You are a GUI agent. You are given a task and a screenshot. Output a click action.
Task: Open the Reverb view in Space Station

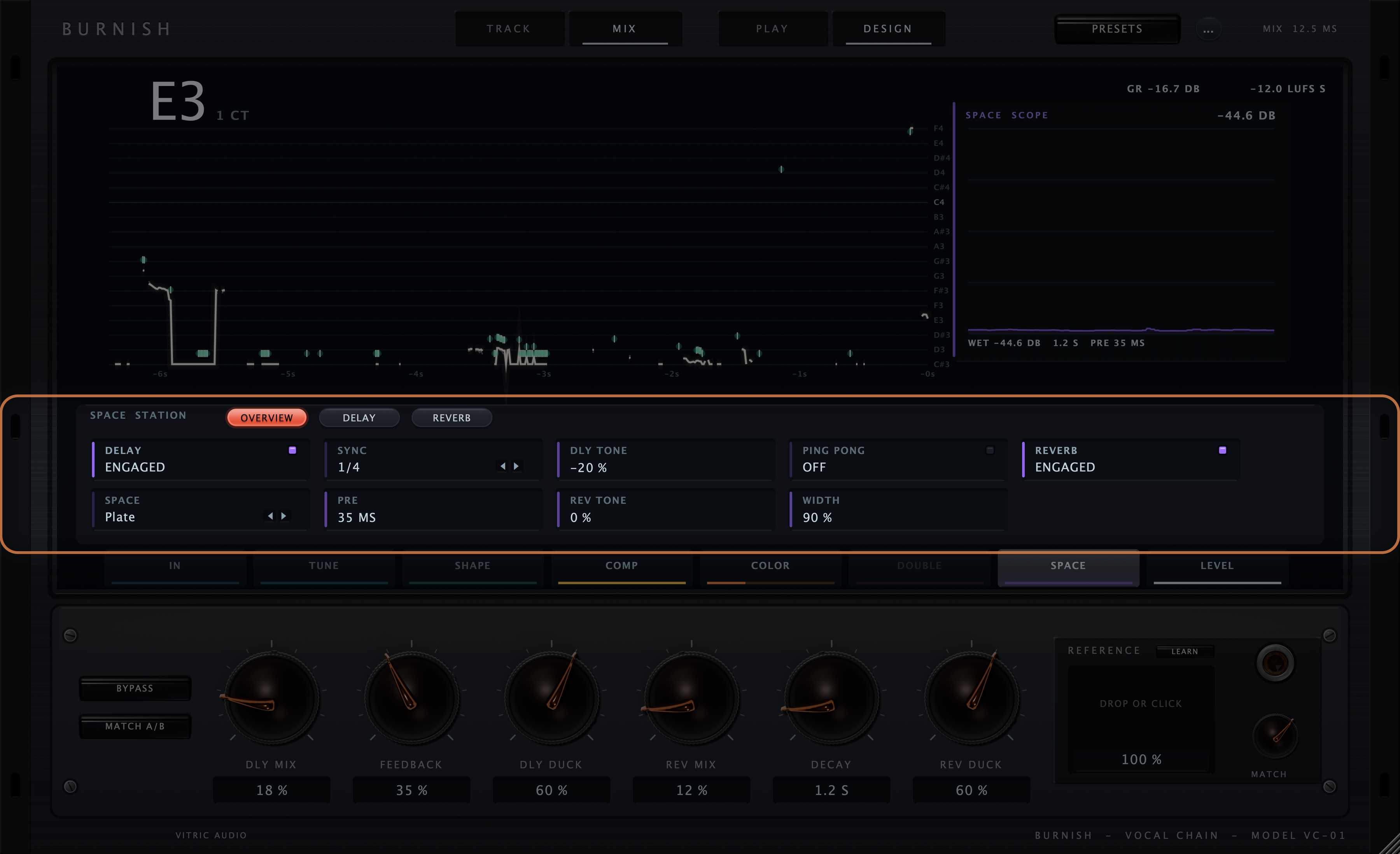[452, 418]
